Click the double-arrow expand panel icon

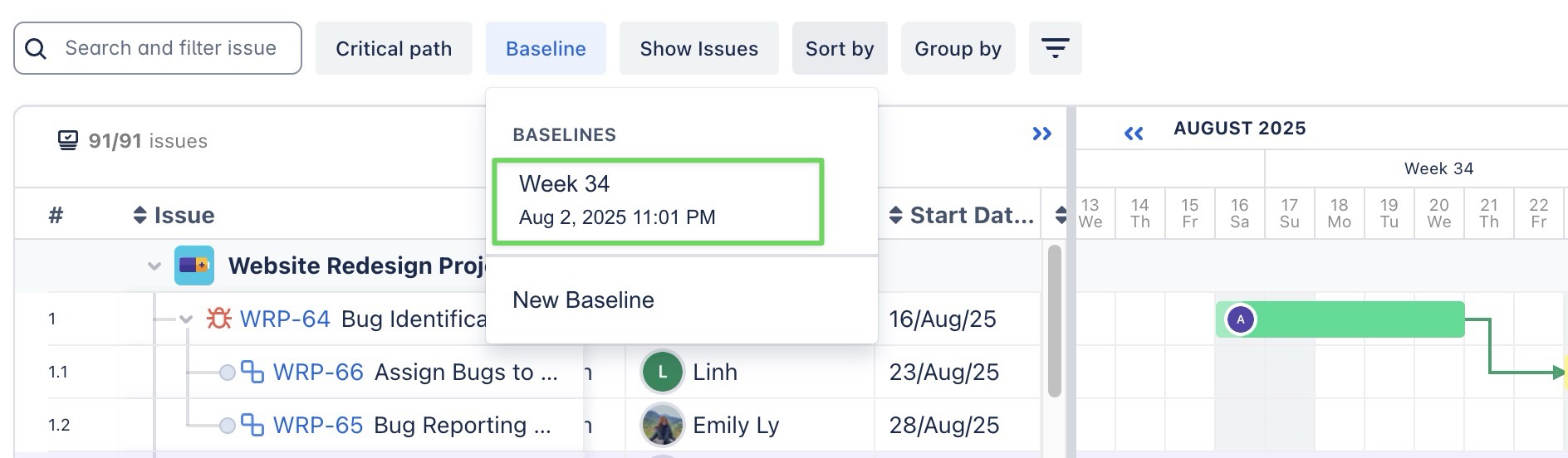(1041, 134)
